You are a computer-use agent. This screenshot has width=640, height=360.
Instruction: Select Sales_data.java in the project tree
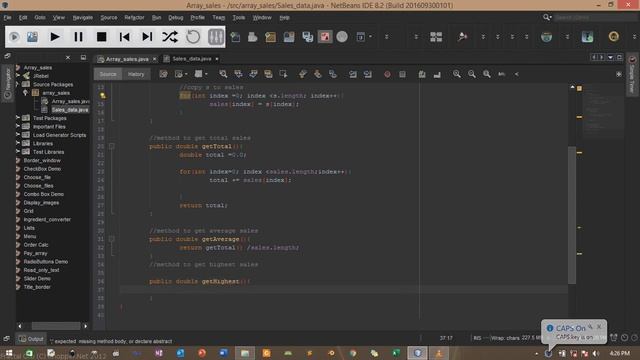(70, 110)
